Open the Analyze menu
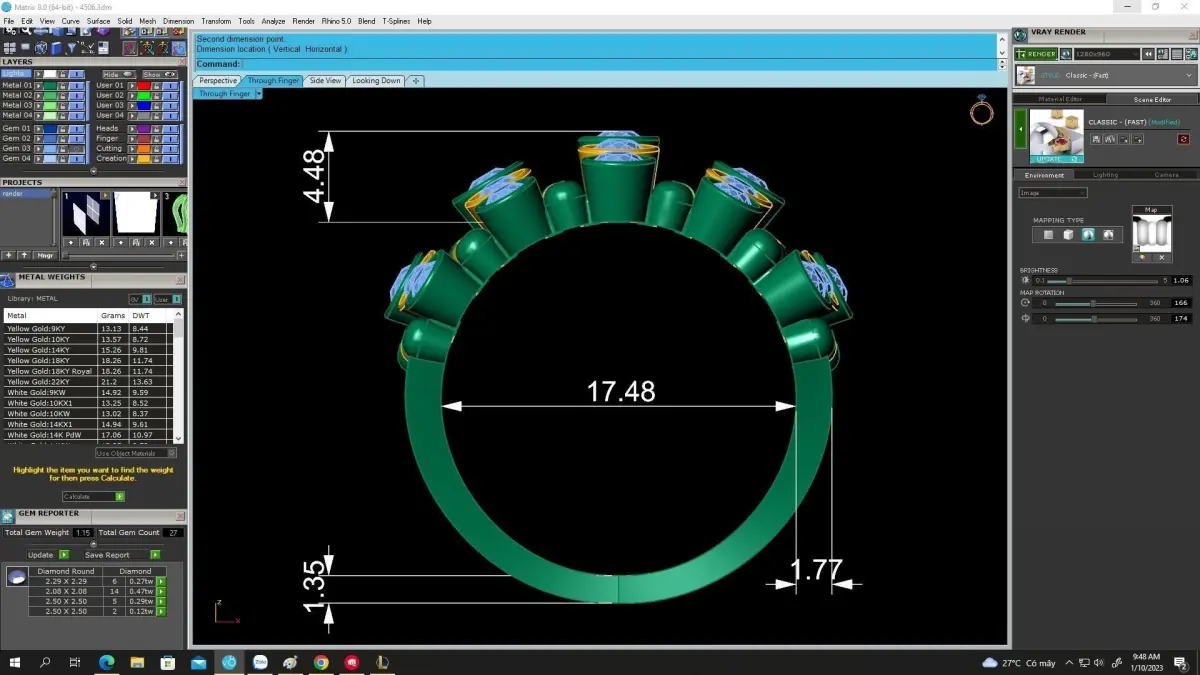The width and height of the screenshot is (1200, 675). pos(273,21)
